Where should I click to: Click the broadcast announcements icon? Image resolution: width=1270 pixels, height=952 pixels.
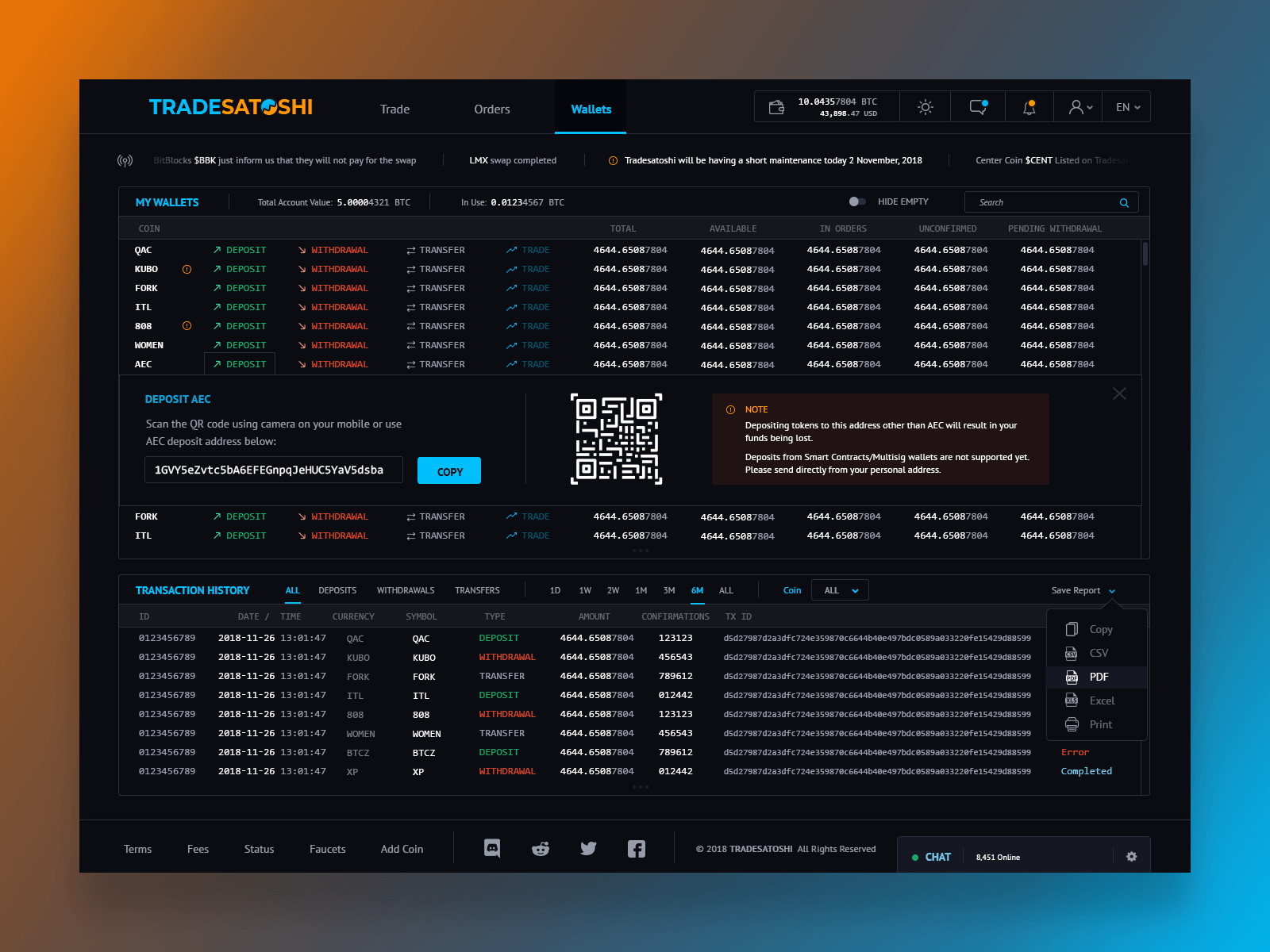(x=125, y=160)
